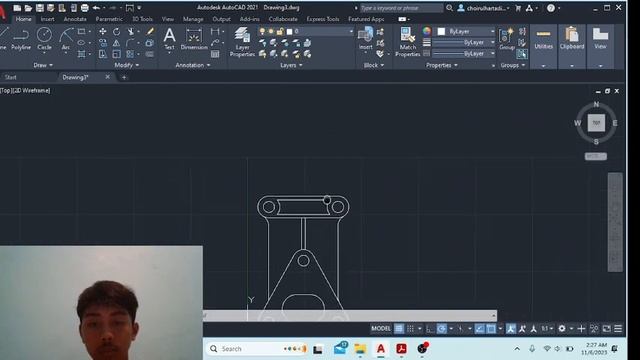
Task: Select the Polyline tool
Action: tap(20, 39)
